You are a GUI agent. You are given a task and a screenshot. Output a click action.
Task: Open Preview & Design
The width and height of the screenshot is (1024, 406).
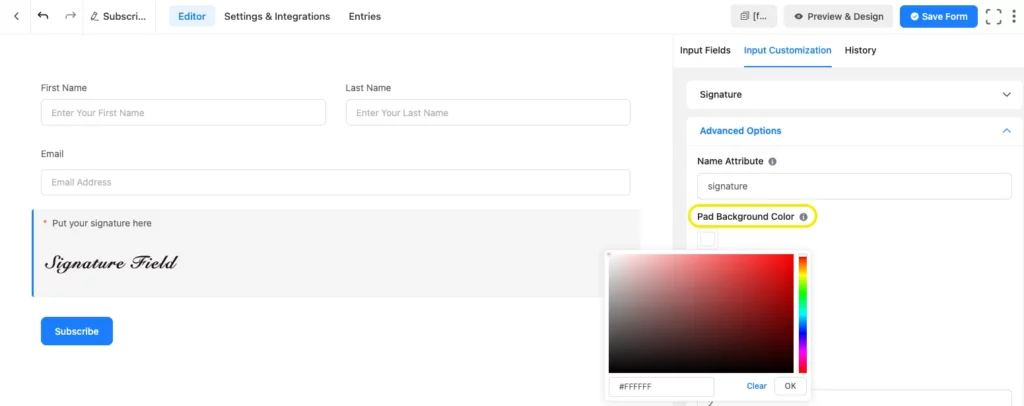click(838, 16)
